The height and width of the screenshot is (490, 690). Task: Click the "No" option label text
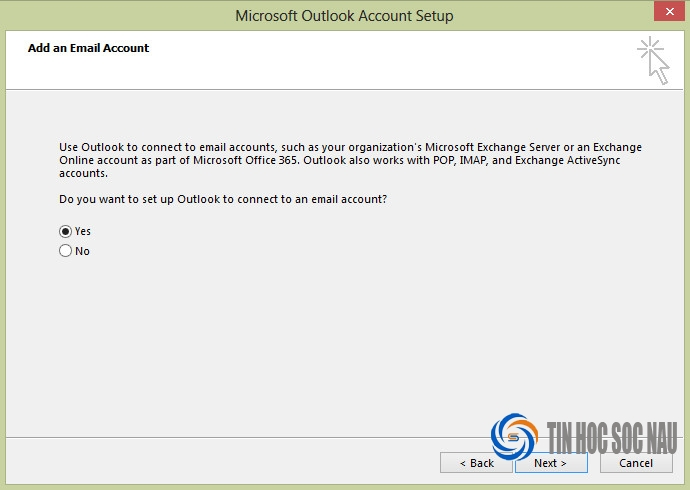[x=82, y=251]
